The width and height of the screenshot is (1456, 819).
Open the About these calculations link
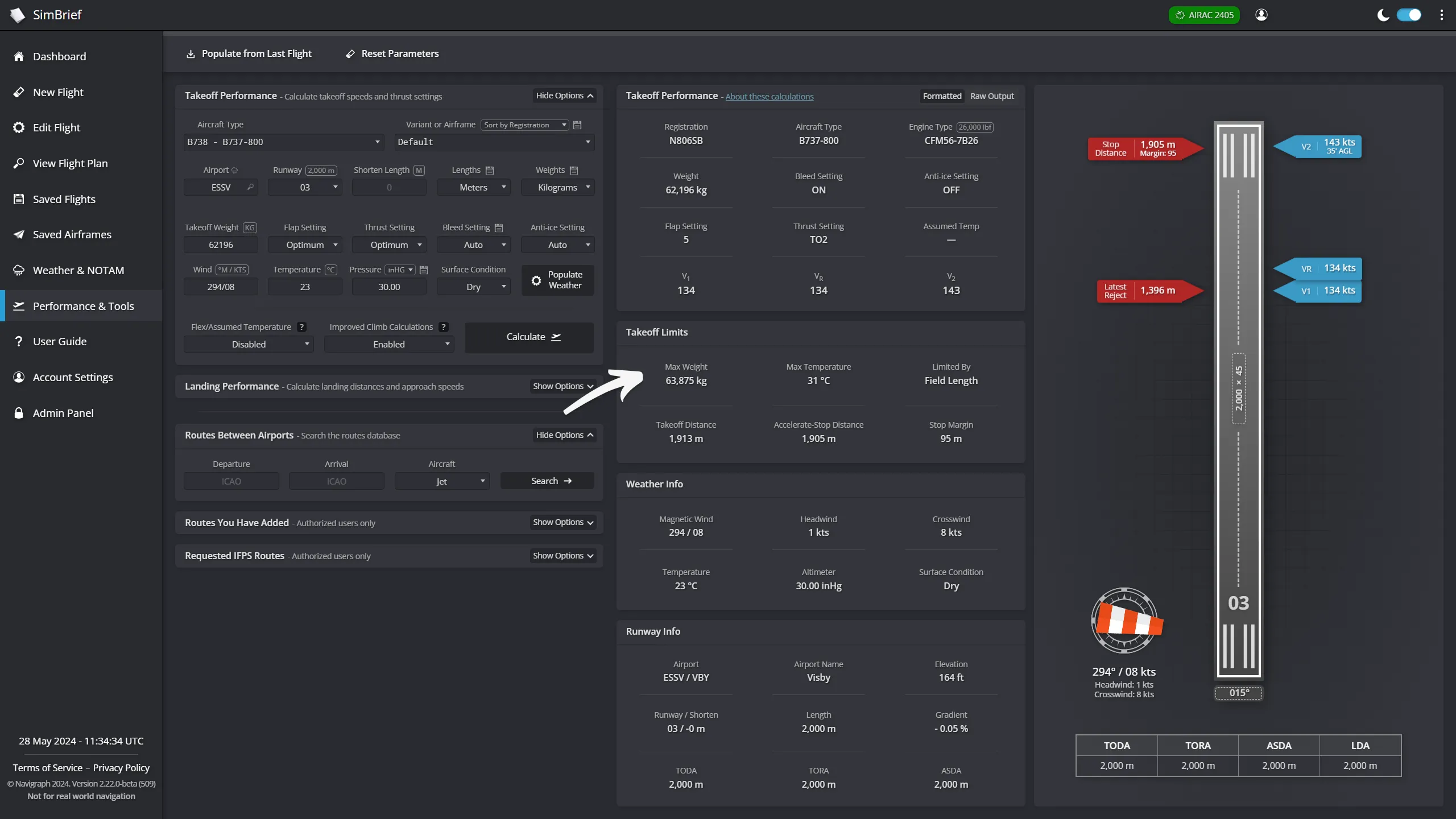tap(769, 96)
